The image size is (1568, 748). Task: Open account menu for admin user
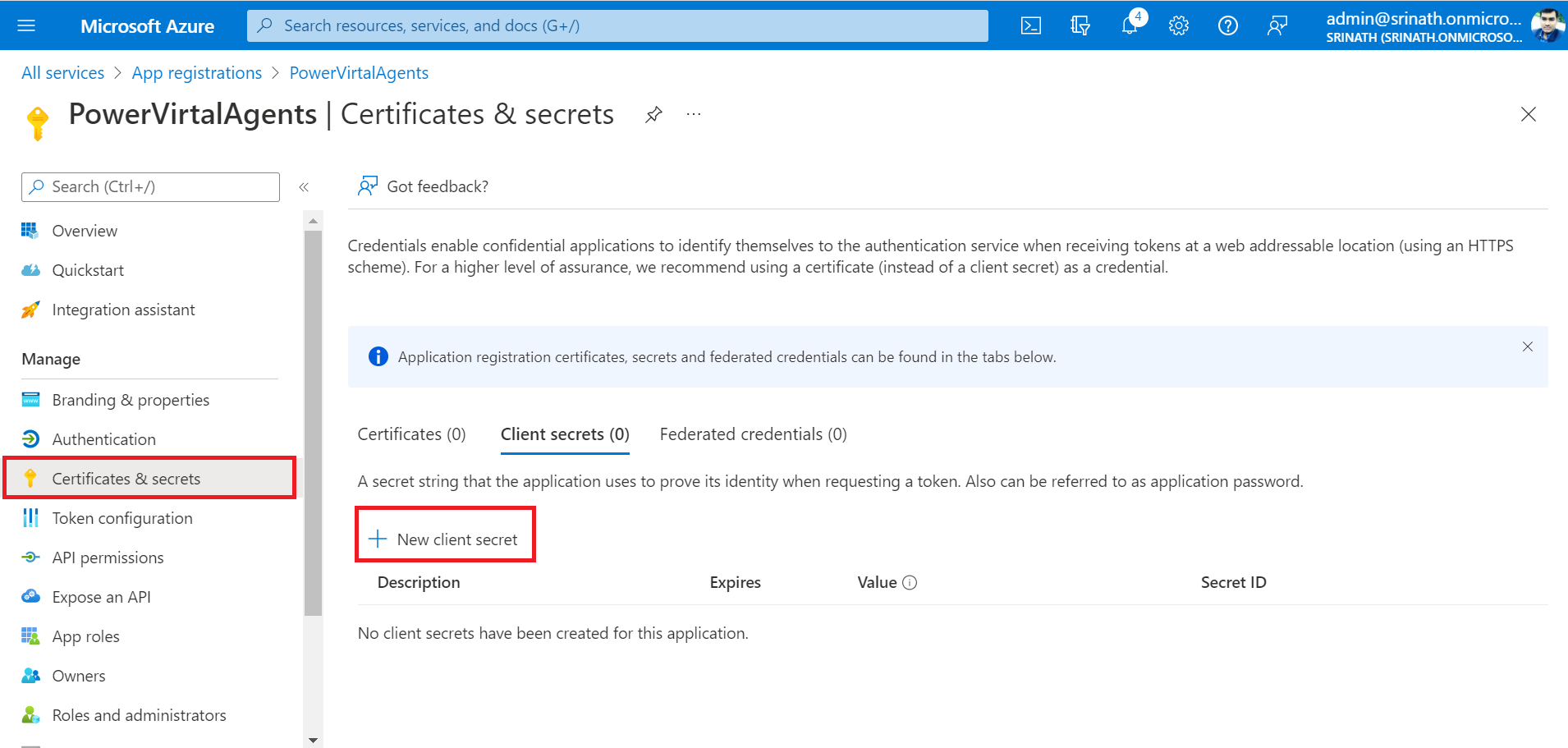pos(1443,26)
